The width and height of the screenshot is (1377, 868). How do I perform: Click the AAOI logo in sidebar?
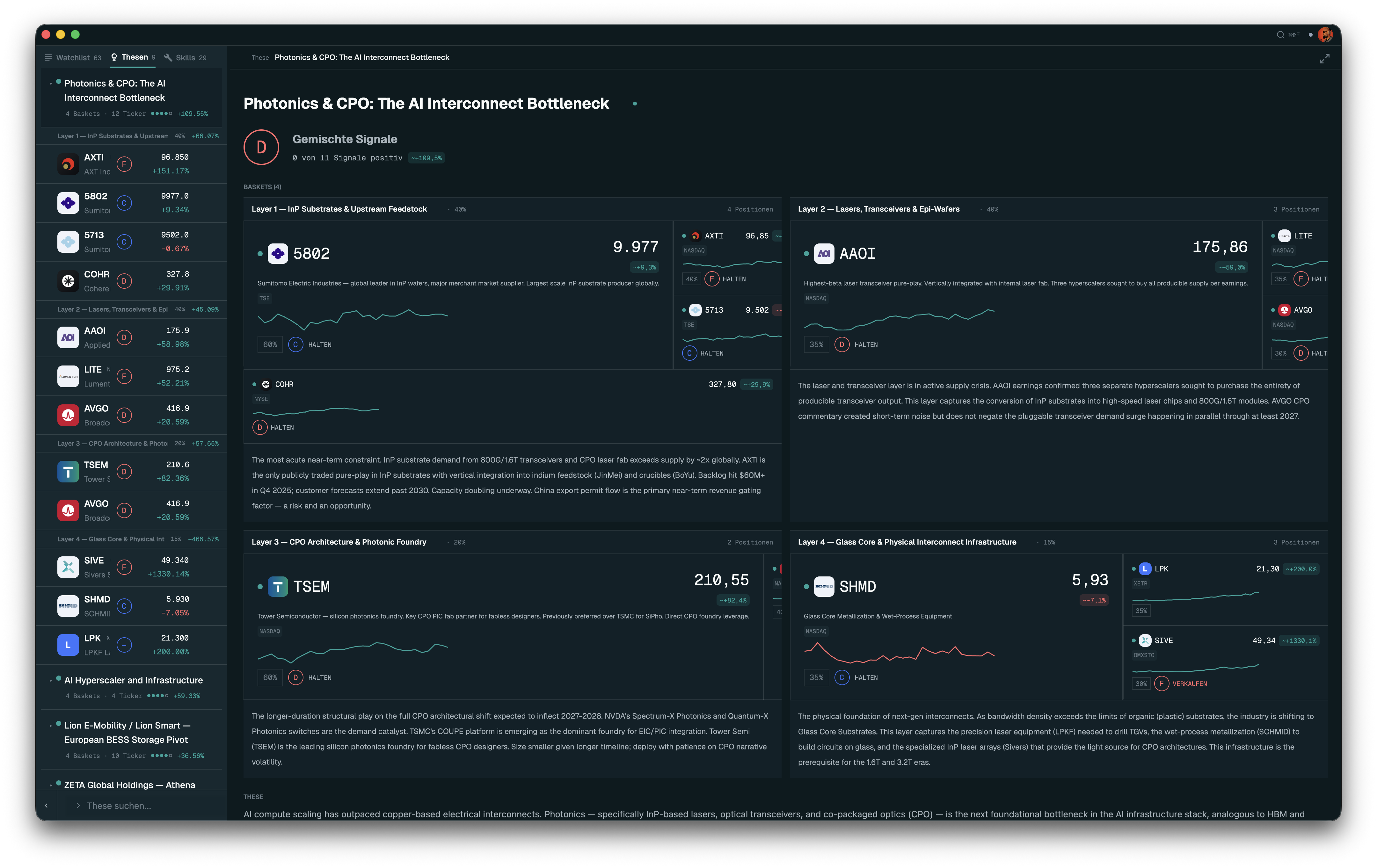click(68, 337)
